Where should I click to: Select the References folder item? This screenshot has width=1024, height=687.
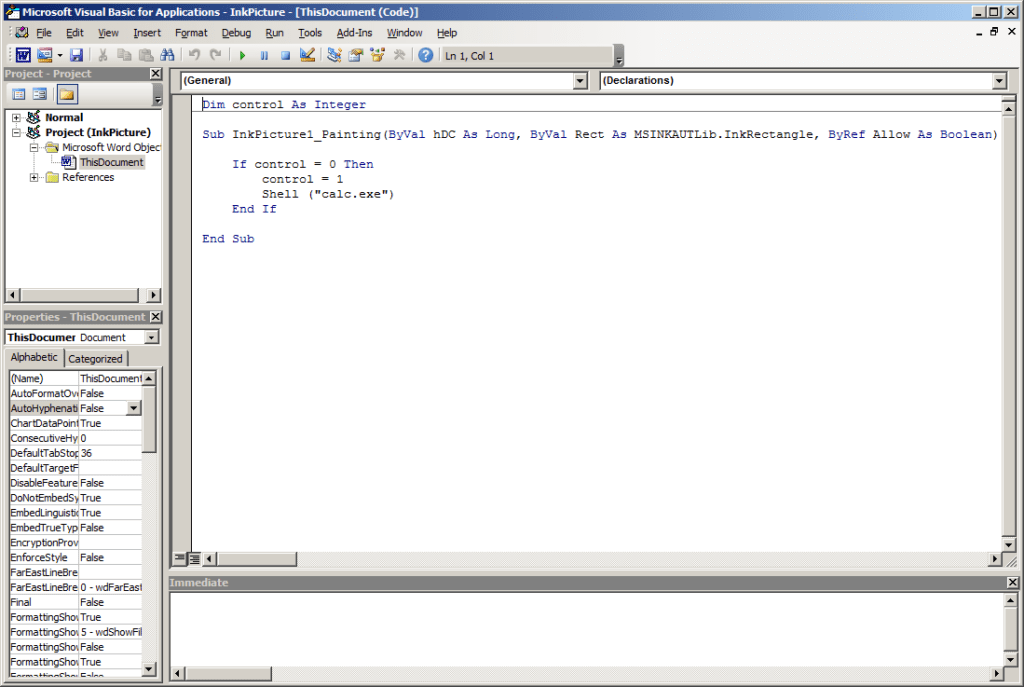[x=88, y=177]
